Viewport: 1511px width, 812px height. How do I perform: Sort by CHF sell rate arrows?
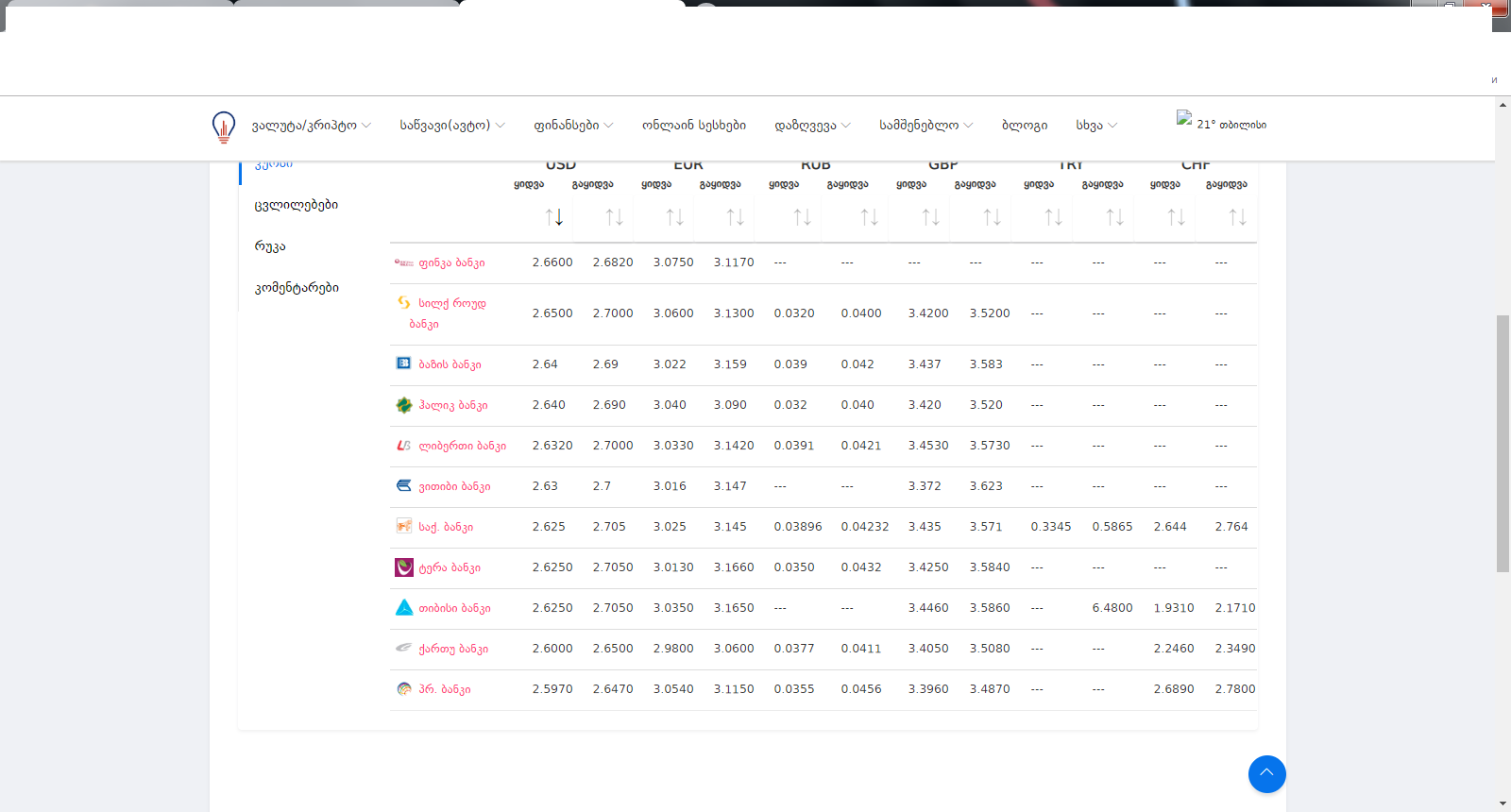1237,217
